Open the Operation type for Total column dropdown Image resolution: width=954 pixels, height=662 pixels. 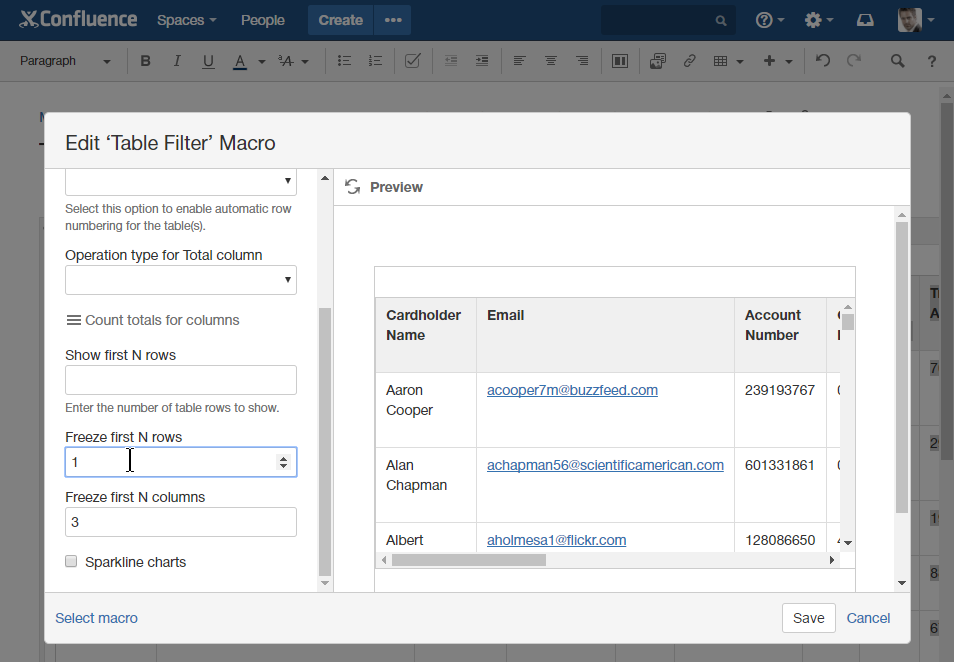click(x=180, y=280)
